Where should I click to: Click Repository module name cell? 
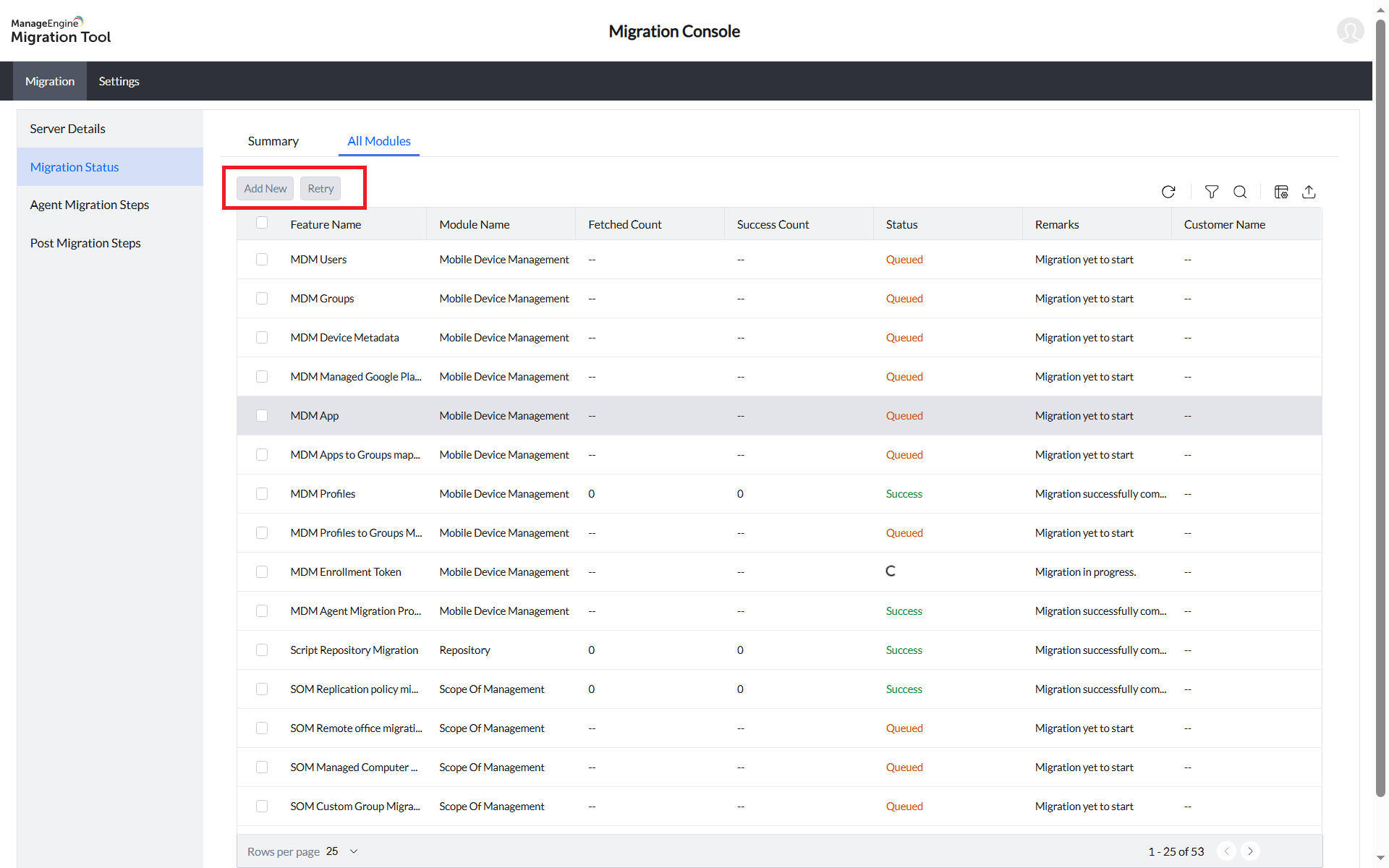click(464, 650)
